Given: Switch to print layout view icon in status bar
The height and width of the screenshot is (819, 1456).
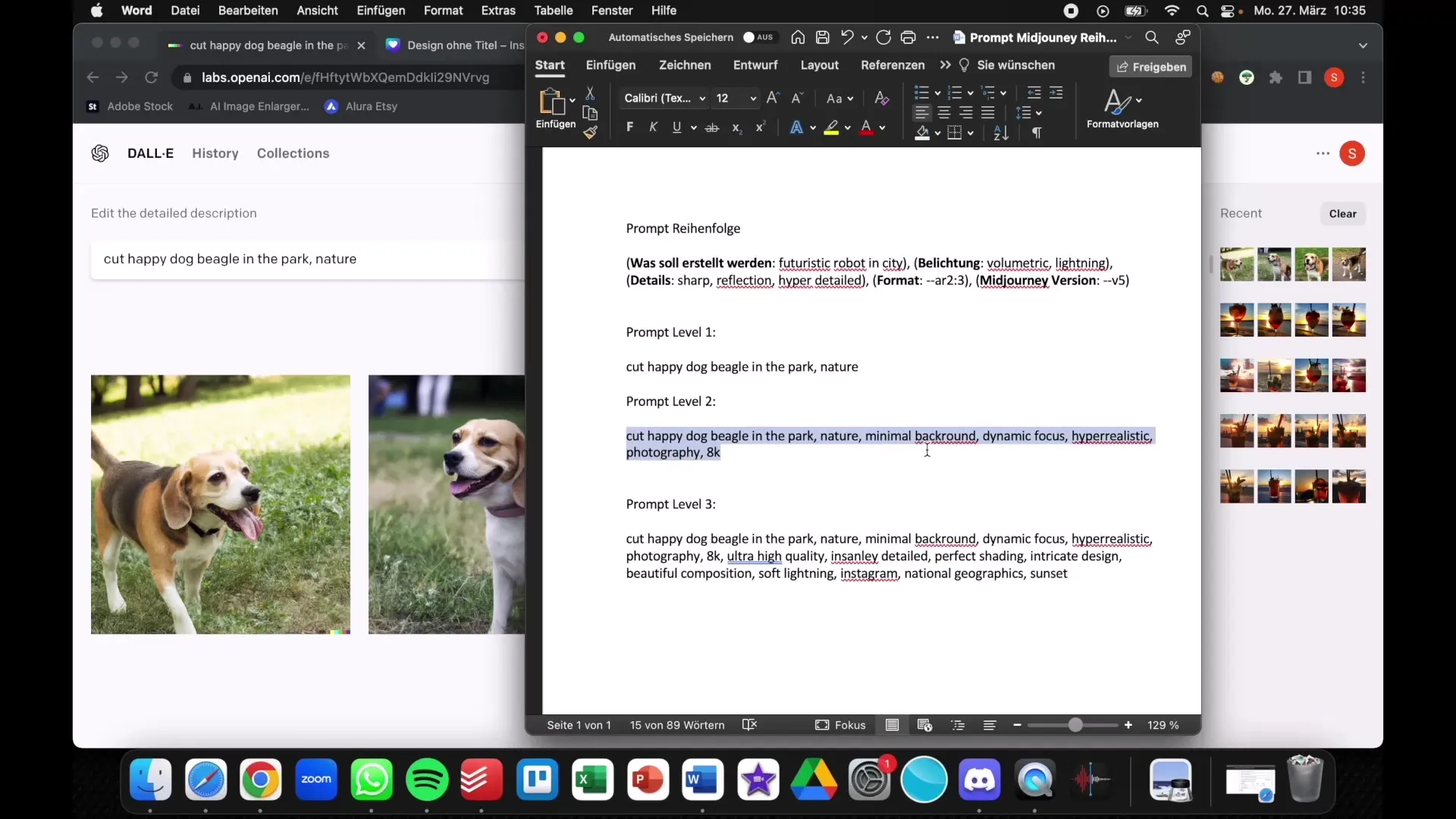Looking at the screenshot, I should tap(893, 725).
